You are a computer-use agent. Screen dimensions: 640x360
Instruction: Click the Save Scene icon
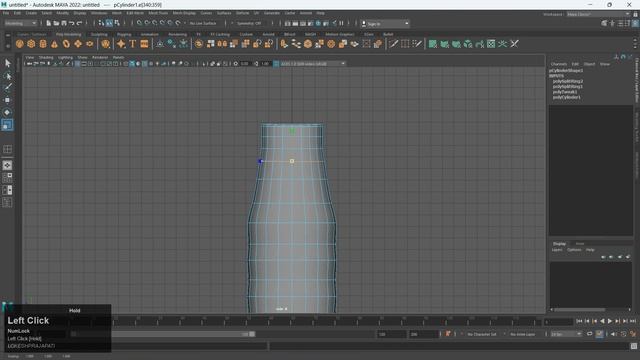64,23
